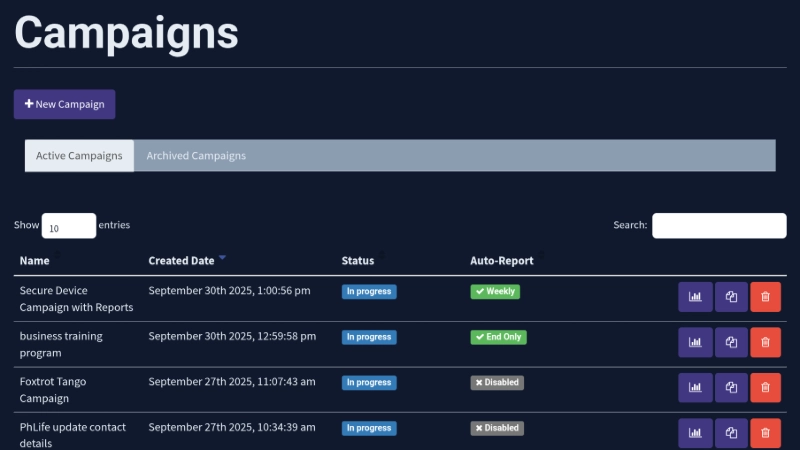
Task: Click Disabled badge in PhLife row
Action: pyautogui.click(x=497, y=428)
